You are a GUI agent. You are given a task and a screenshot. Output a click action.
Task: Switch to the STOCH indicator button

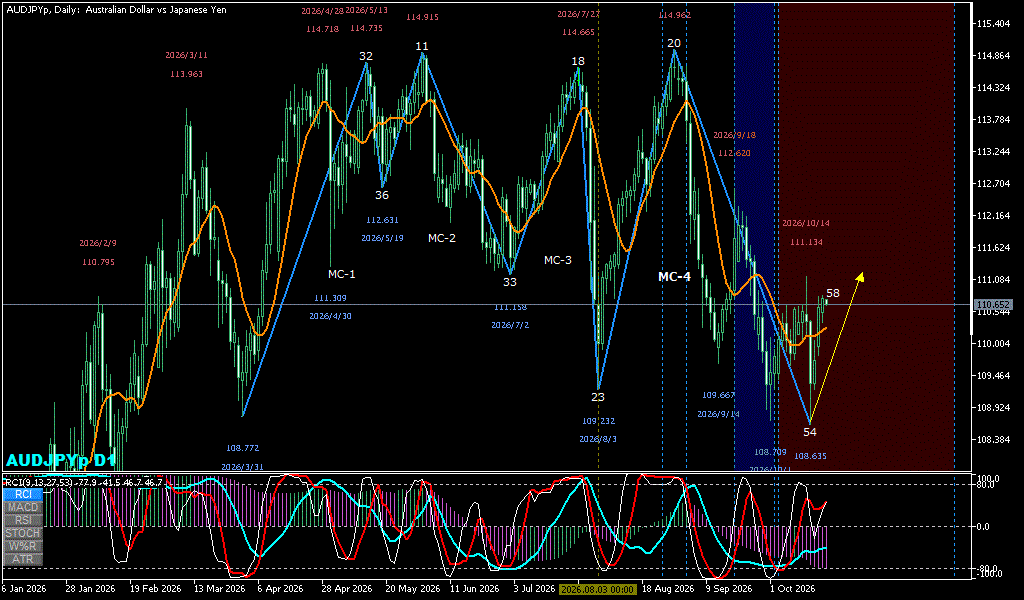23,533
